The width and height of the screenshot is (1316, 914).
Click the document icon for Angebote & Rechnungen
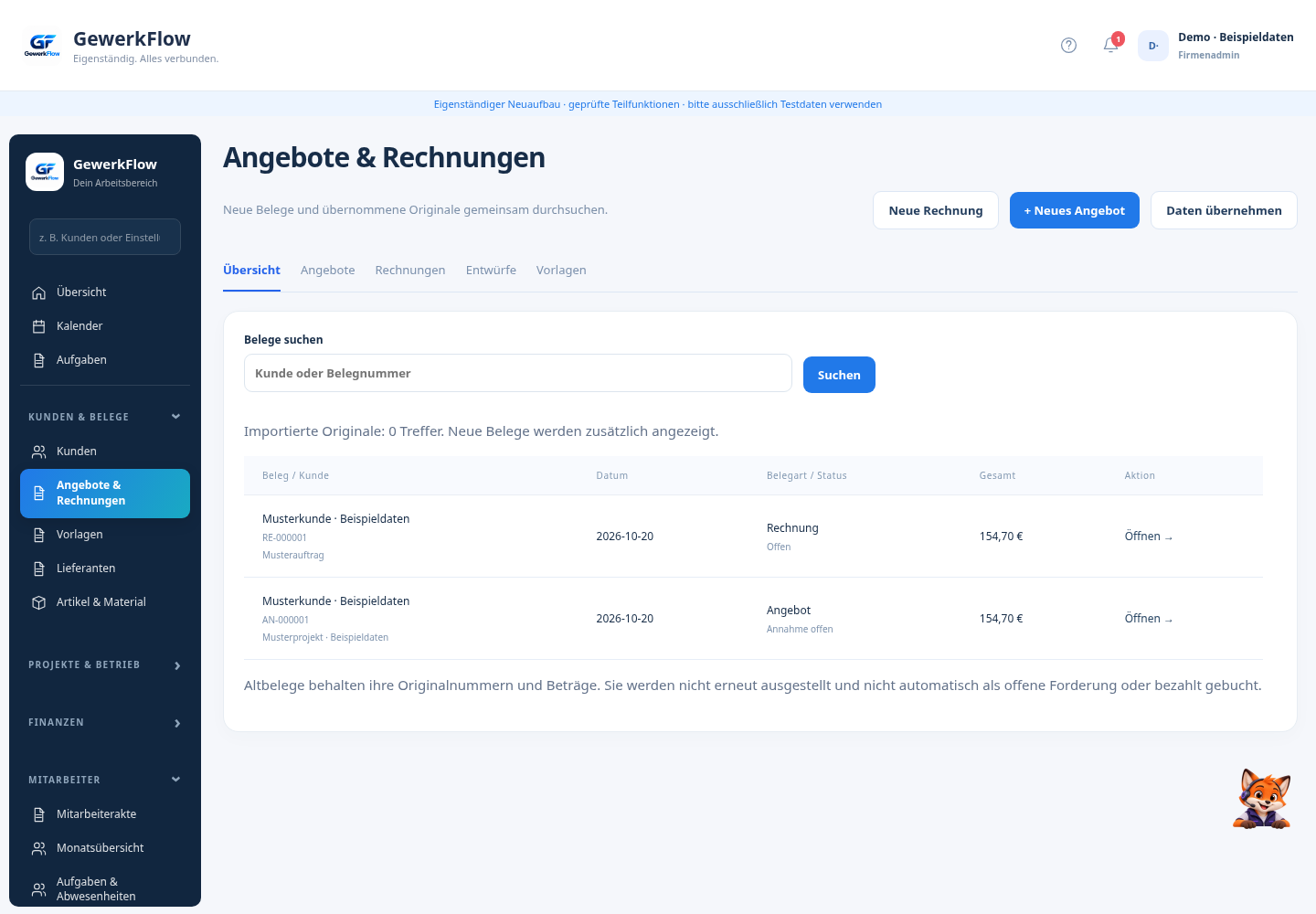click(x=38, y=494)
